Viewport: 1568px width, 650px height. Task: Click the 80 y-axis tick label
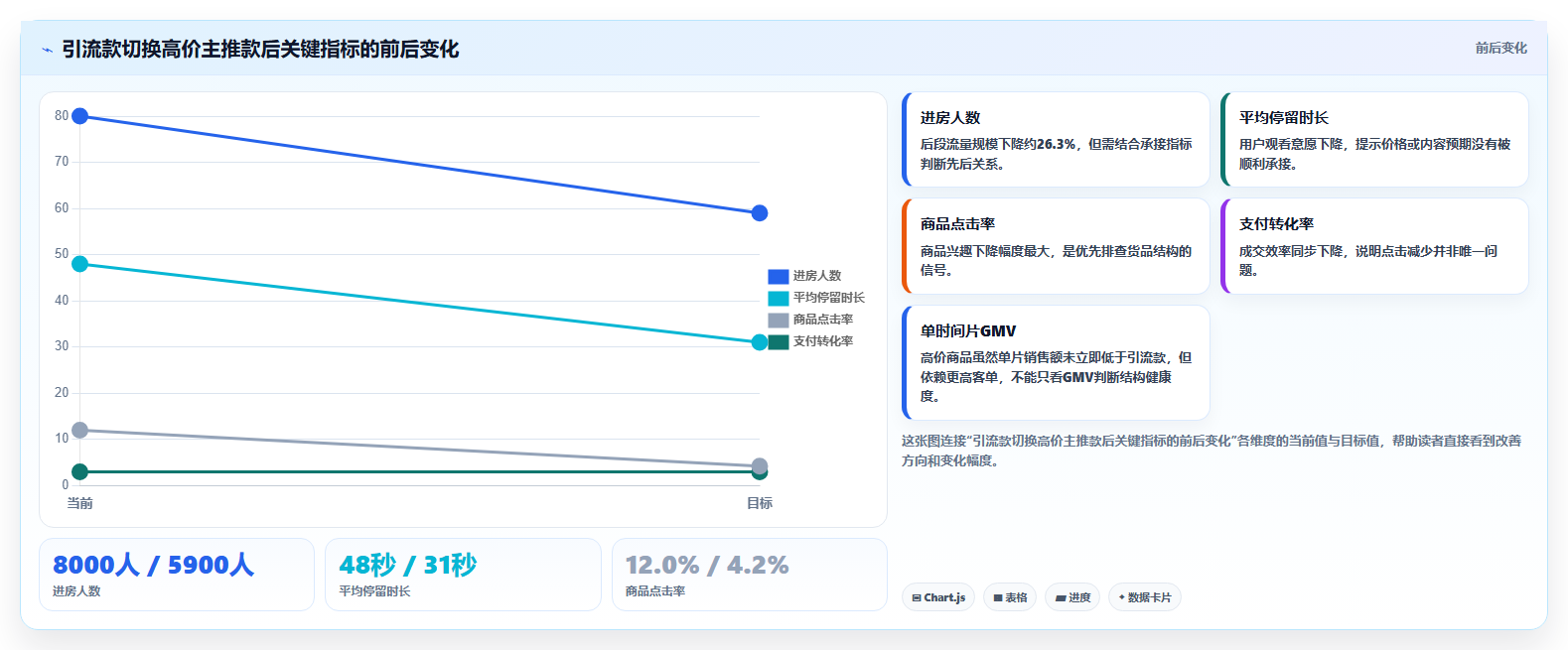62,116
